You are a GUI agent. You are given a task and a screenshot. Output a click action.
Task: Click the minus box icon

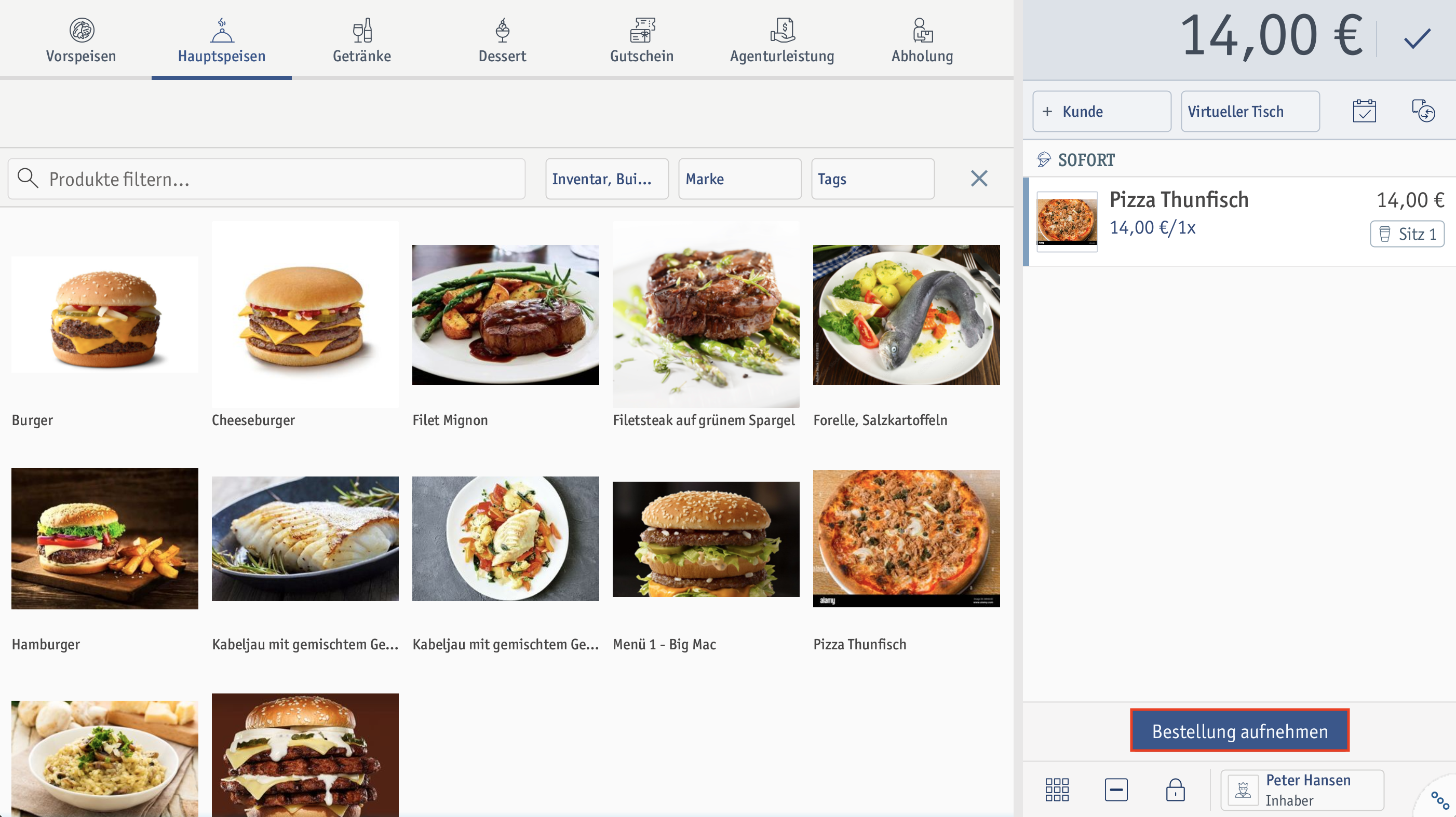pos(1116,789)
